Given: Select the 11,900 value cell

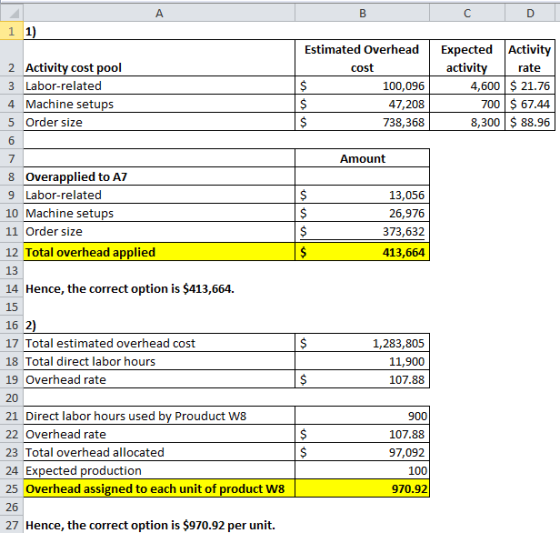Looking at the screenshot, I should (362, 361).
